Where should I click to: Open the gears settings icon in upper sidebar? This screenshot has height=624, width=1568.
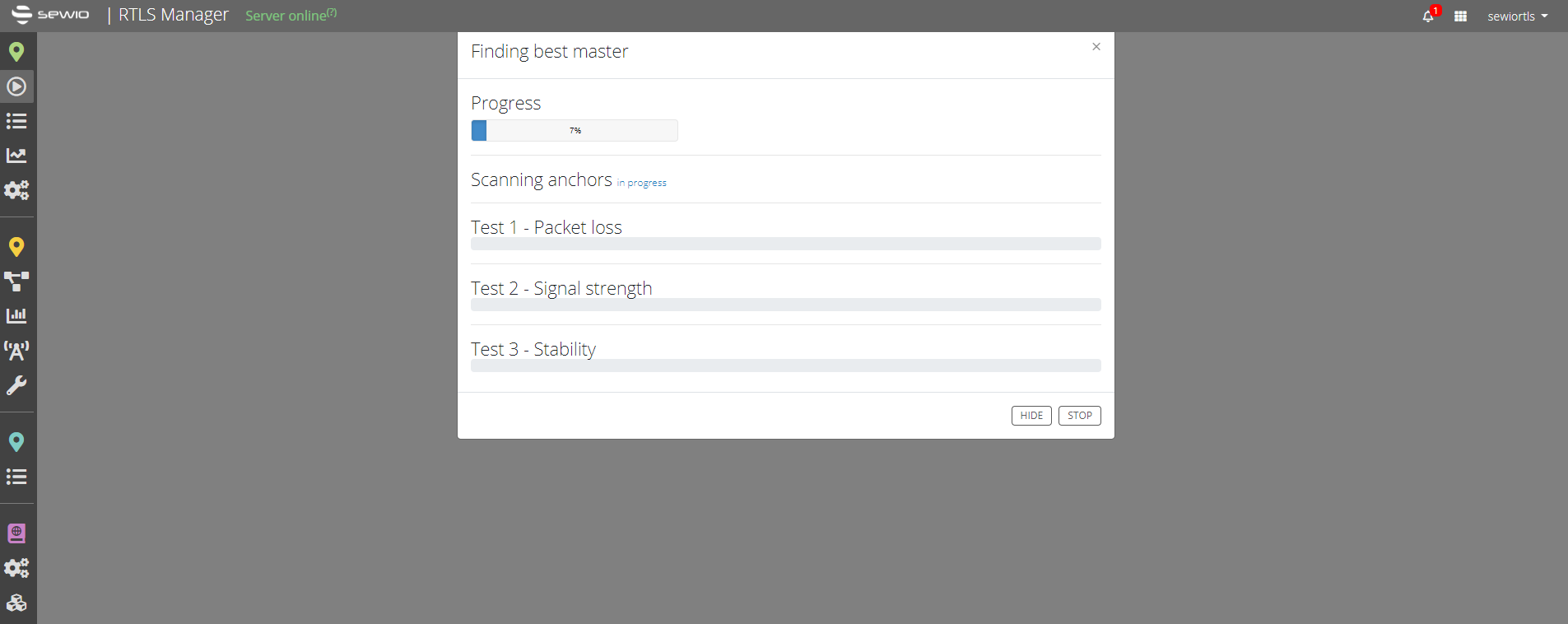pyautogui.click(x=16, y=190)
